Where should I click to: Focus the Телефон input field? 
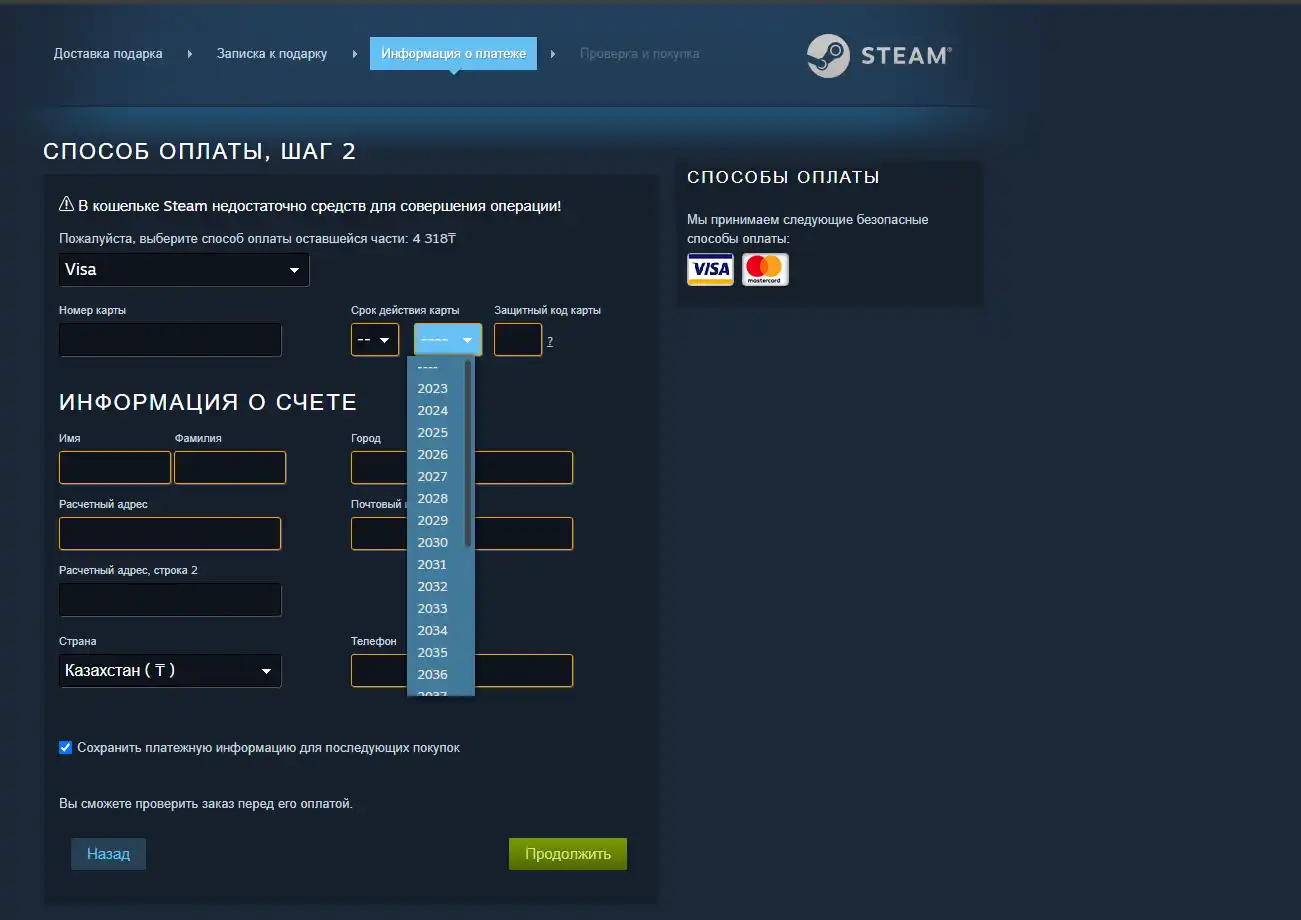click(462, 671)
